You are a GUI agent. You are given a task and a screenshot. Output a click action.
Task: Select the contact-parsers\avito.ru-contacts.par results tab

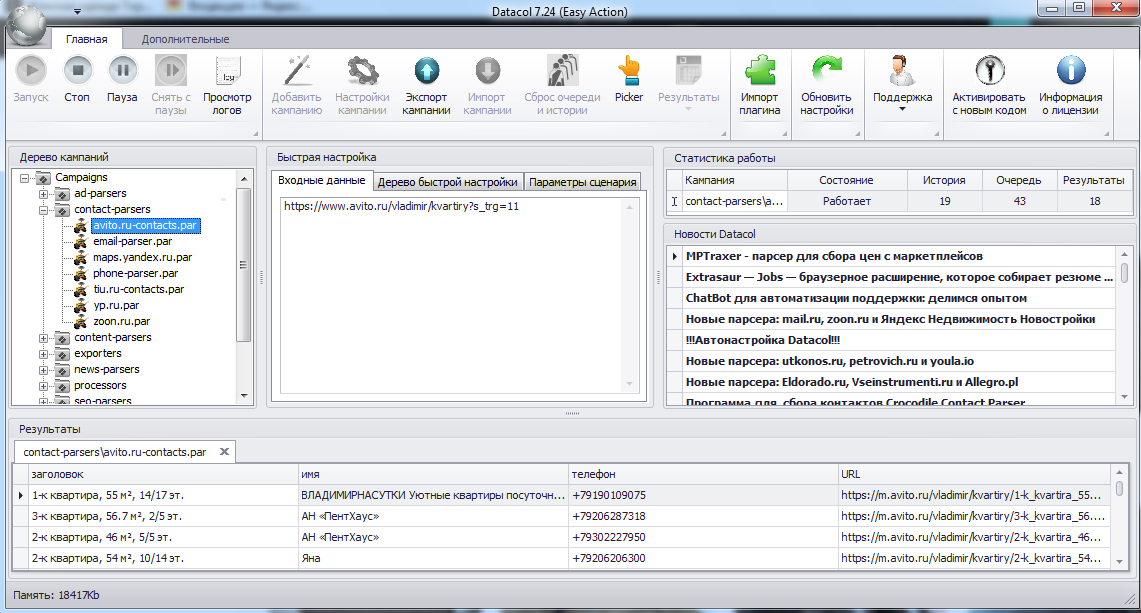click(x=115, y=452)
